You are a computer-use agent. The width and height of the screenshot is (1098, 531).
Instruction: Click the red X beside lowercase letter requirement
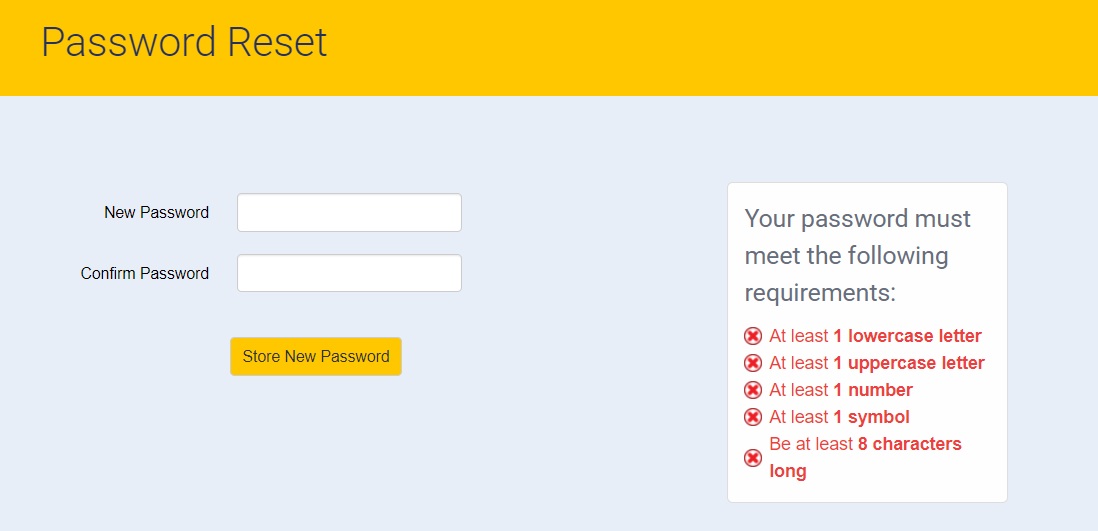pos(753,336)
